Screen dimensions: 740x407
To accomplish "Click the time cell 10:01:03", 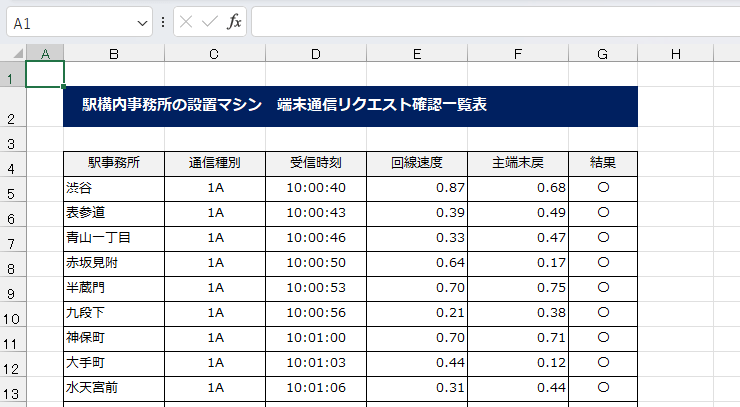I will point(316,364).
